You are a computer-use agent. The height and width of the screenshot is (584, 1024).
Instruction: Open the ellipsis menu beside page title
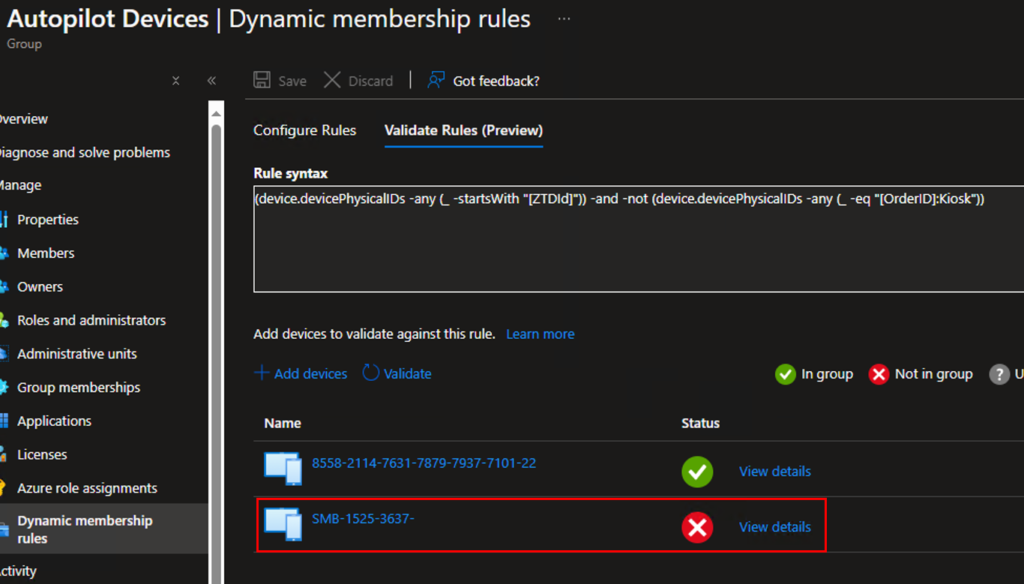pyautogui.click(x=564, y=19)
